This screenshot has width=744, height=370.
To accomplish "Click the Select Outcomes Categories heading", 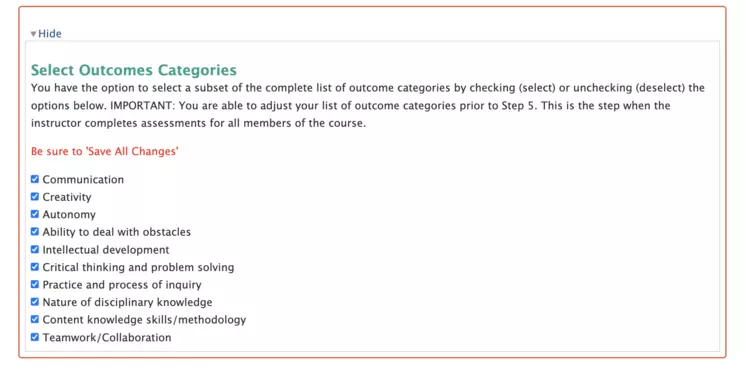I will click(x=134, y=70).
